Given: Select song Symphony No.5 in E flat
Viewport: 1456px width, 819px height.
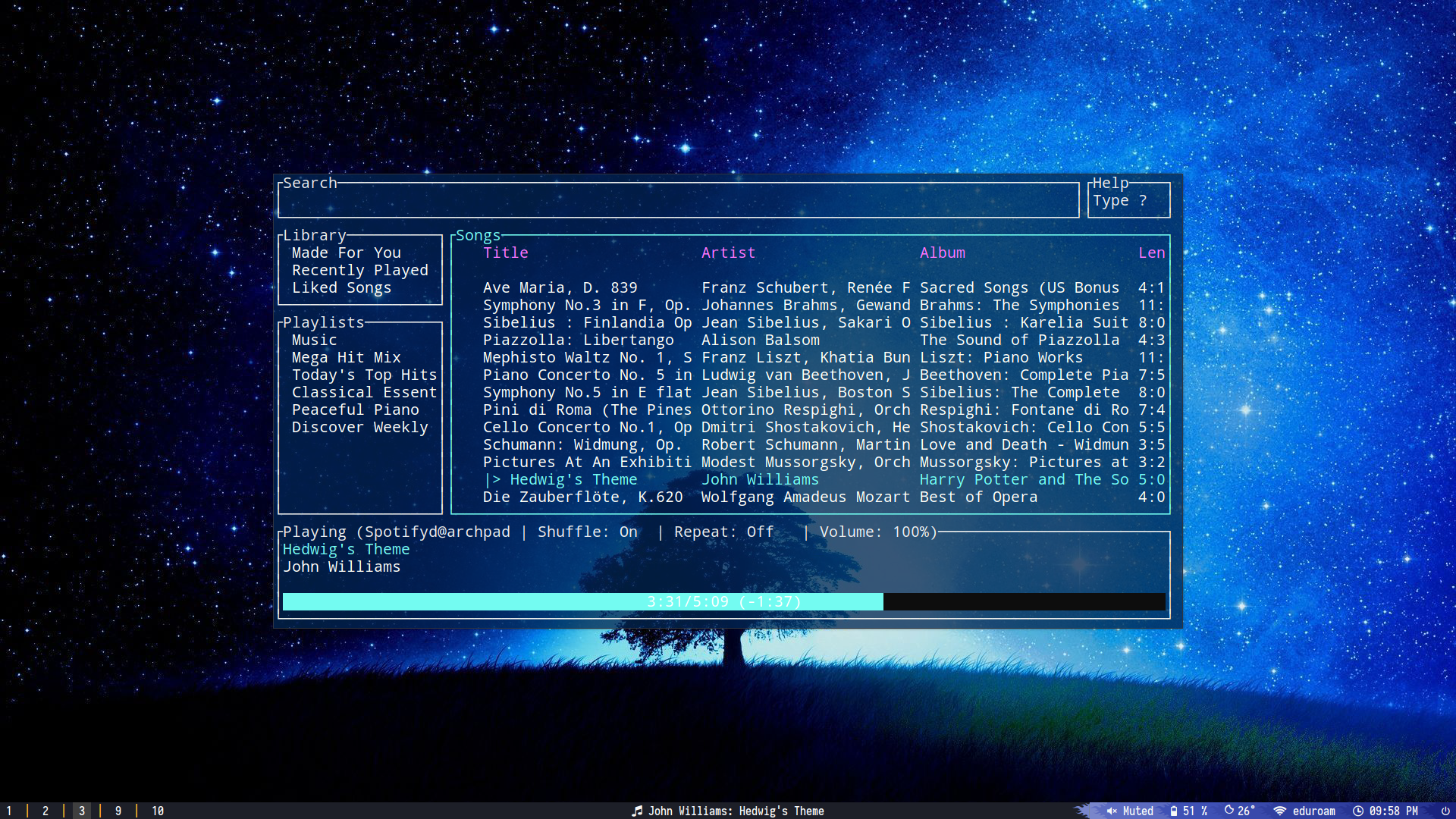Looking at the screenshot, I should click(587, 392).
